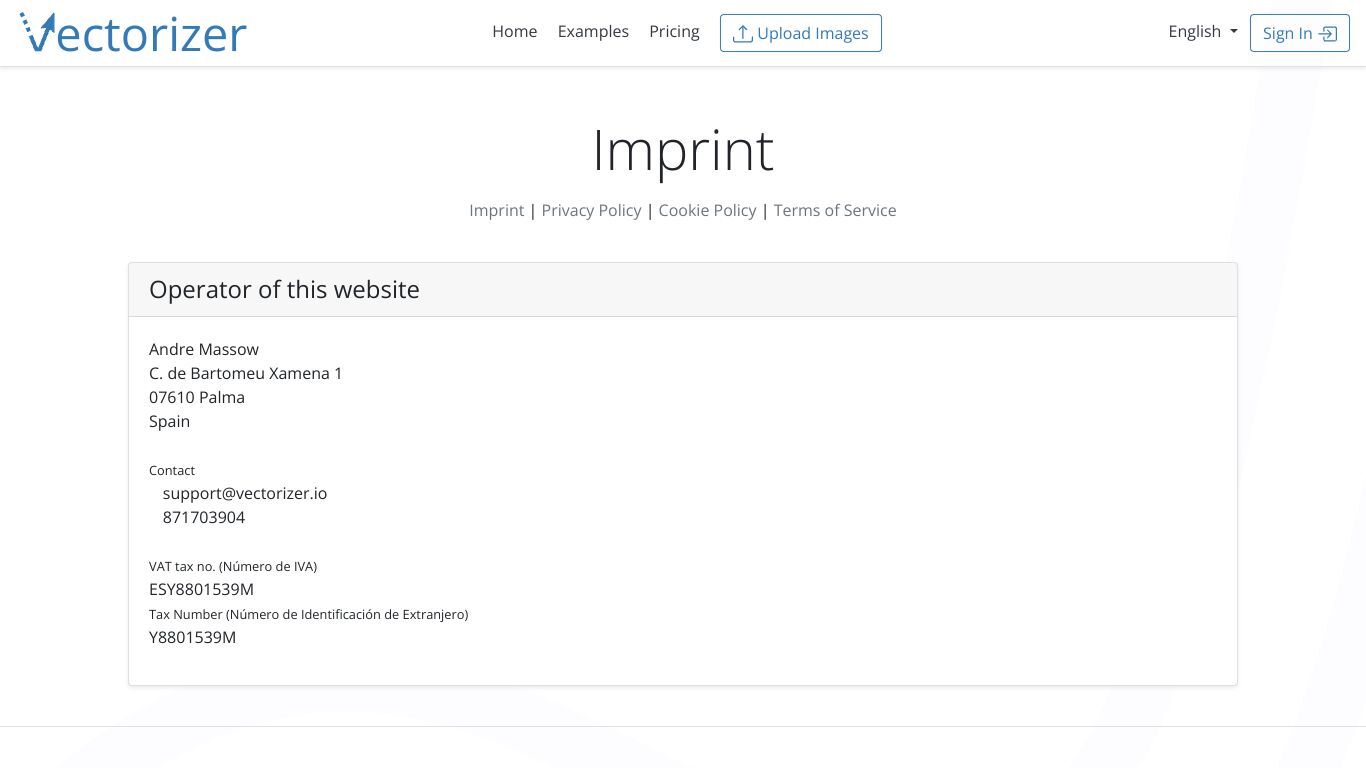Open the Pricing page
Image resolution: width=1366 pixels, height=768 pixels.
[674, 32]
